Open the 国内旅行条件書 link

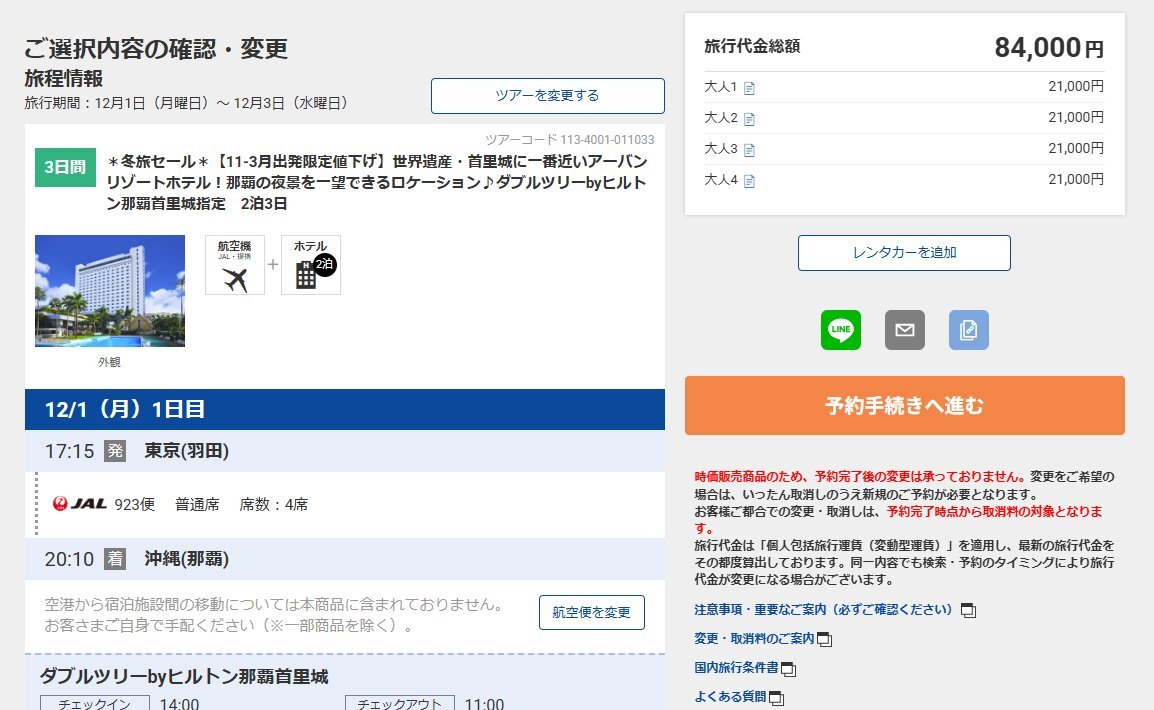point(736,667)
